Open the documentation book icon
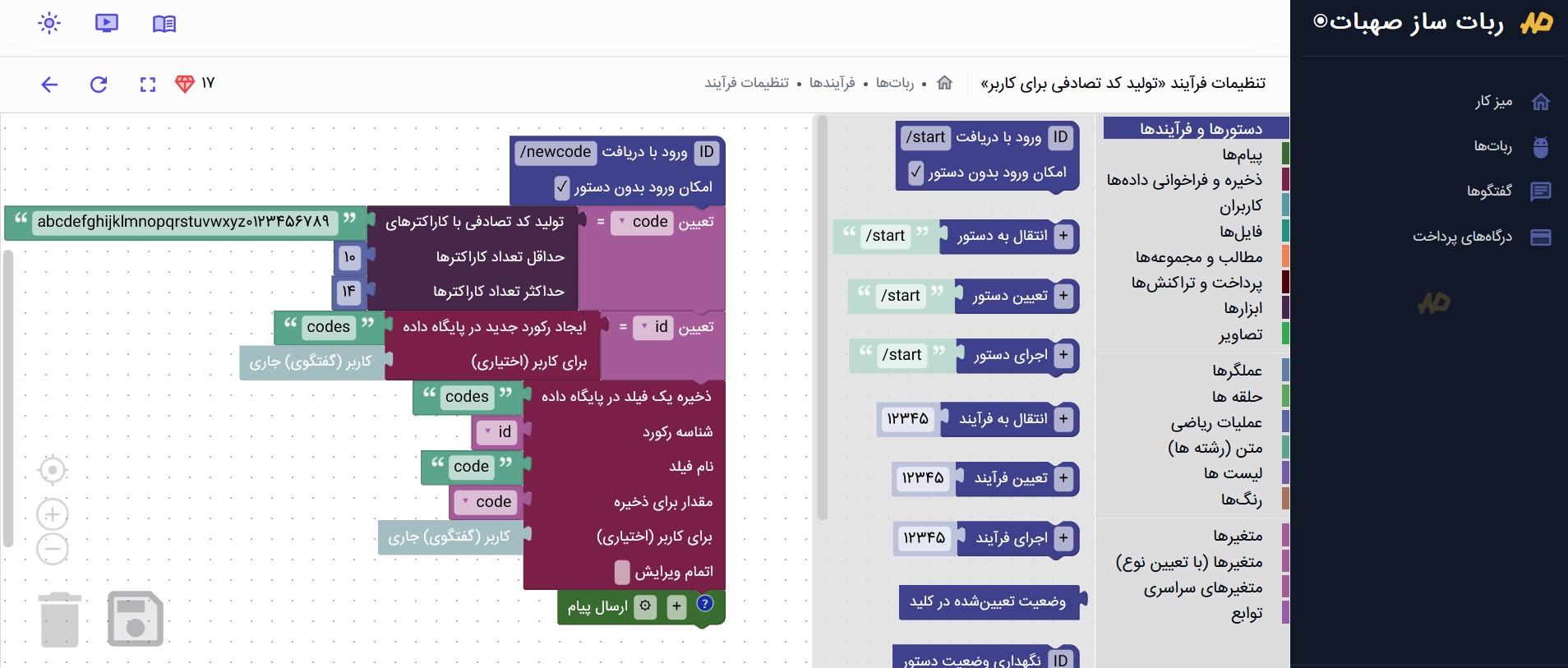Viewport: 1568px width, 668px height. pos(164,24)
